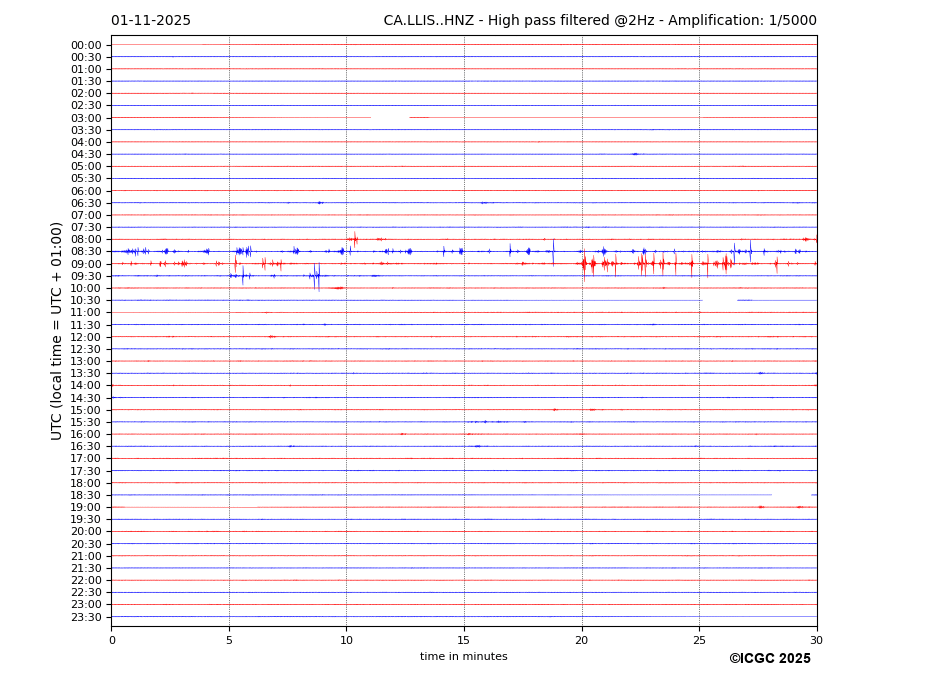Click the 25 minute tick label
927x696 pixels.
(699, 641)
